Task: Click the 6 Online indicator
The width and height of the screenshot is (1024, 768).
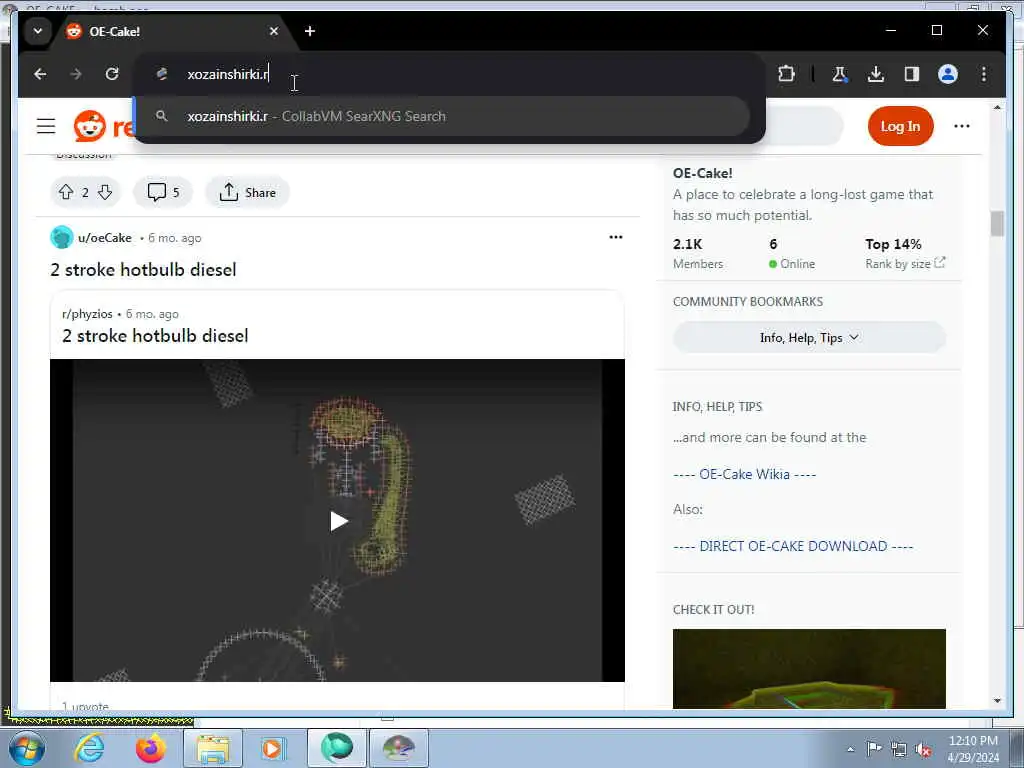Action: tap(792, 253)
